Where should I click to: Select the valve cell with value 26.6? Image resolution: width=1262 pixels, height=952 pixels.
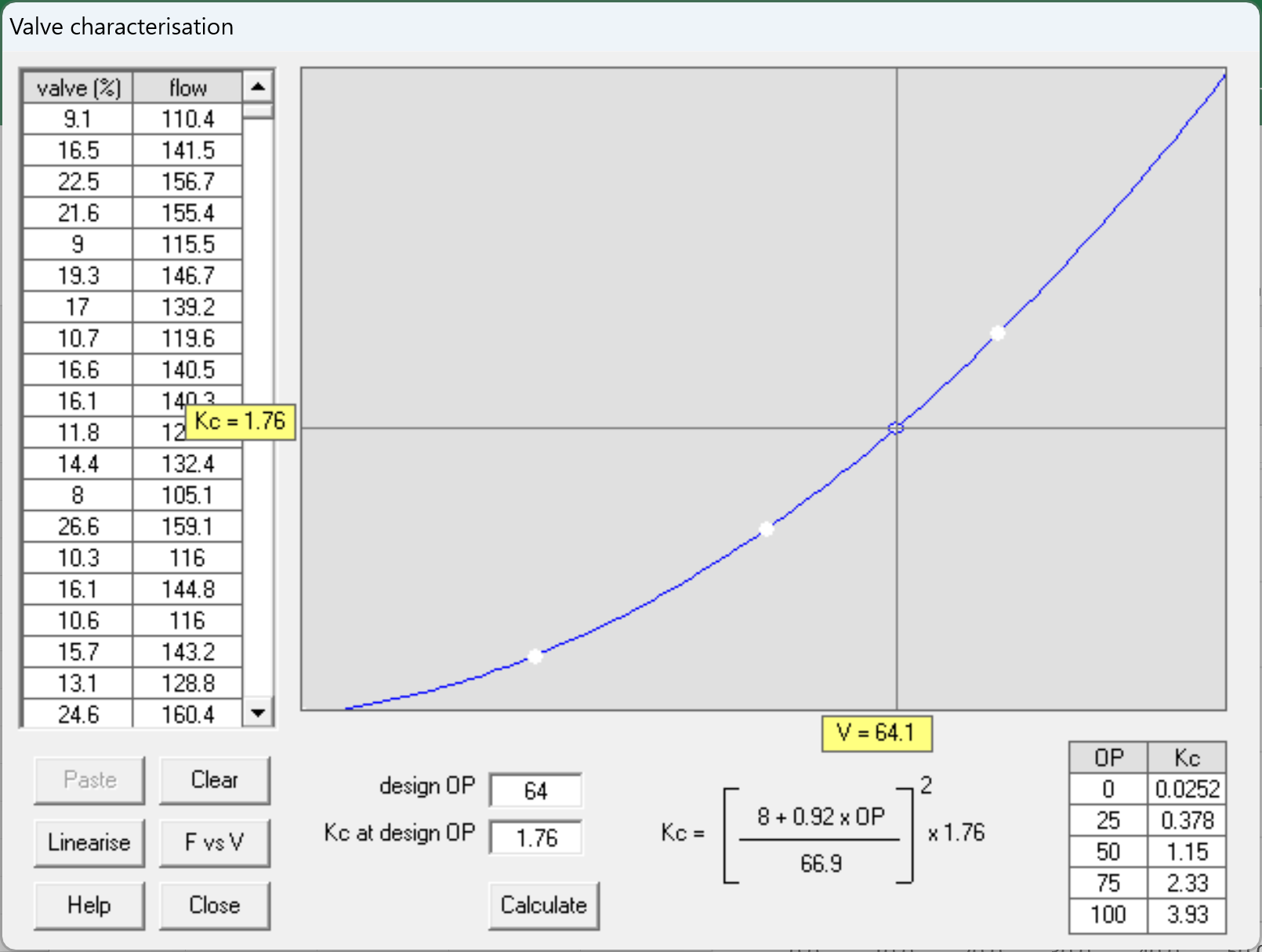pos(78,527)
